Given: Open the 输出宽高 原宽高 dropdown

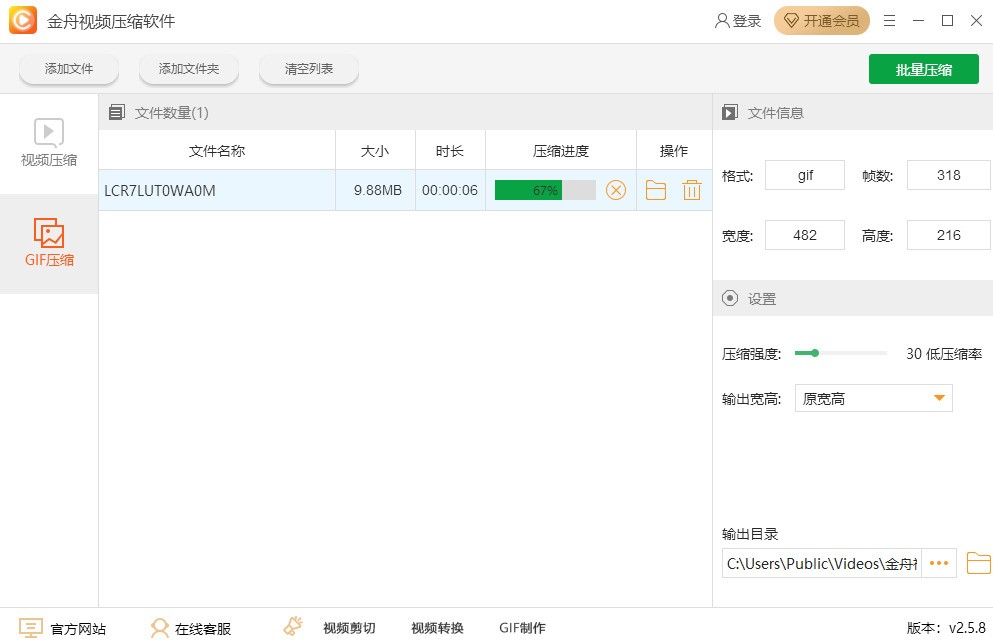Looking at the screenshot, I should coord(873,398).
